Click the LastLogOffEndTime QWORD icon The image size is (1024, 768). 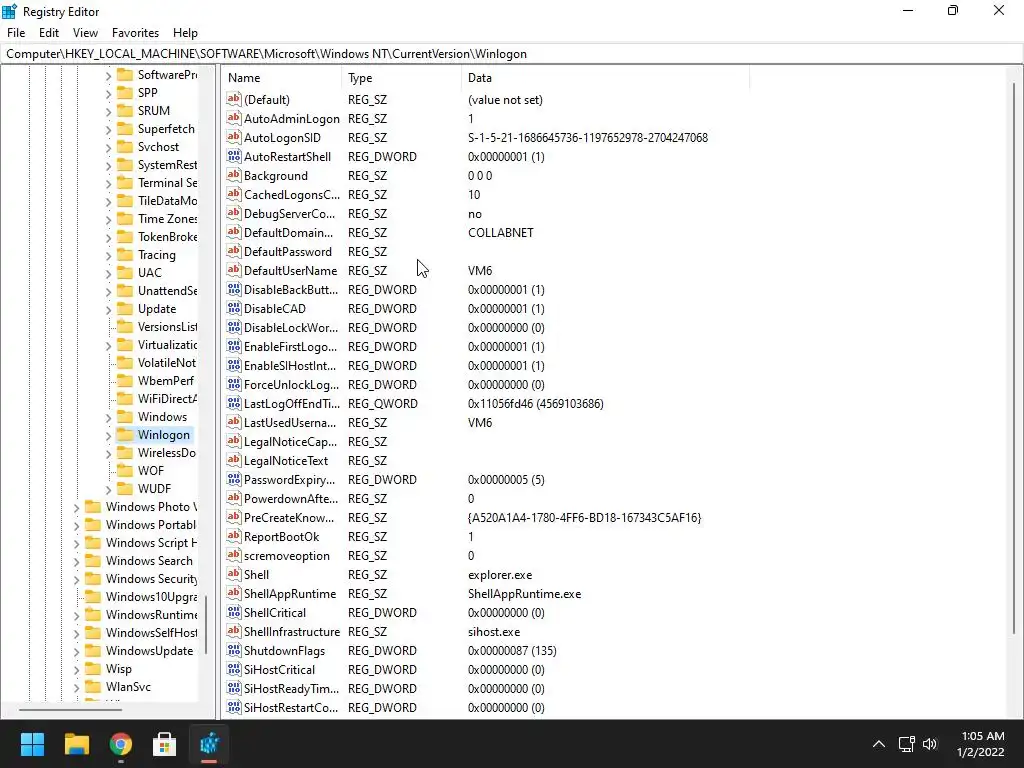coord(234,404)
